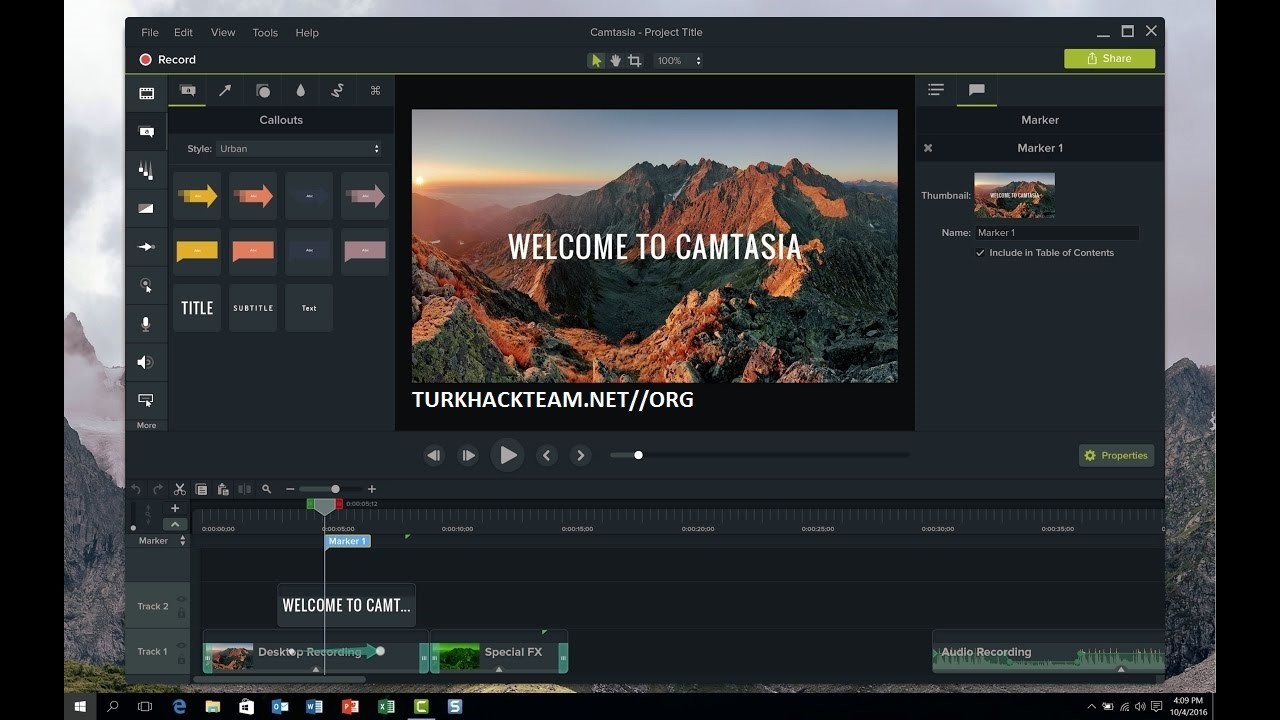Start recording with the Record button

(167, 60)
